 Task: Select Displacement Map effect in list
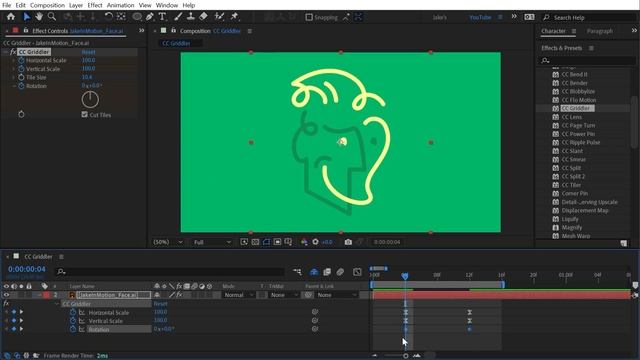[x=585, y=210]
